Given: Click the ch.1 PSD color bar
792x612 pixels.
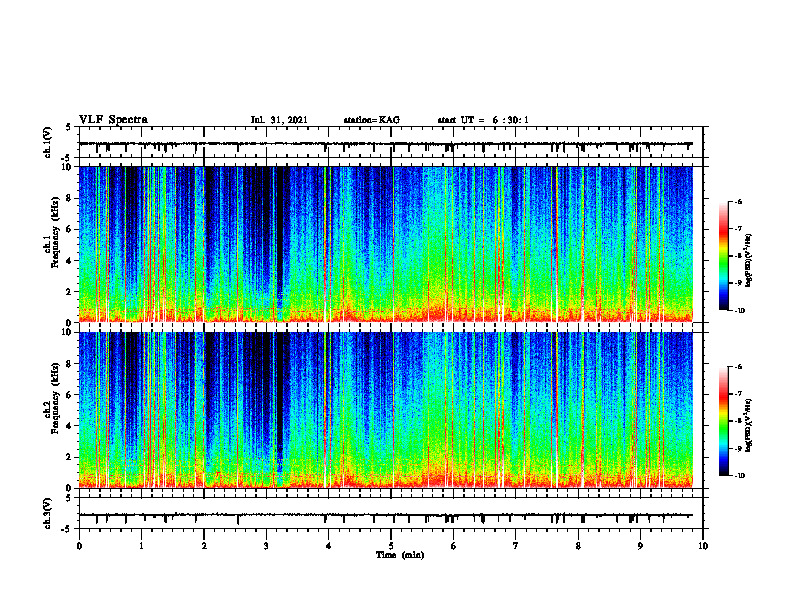Looking at the screenshot, I should click(724, 256).
